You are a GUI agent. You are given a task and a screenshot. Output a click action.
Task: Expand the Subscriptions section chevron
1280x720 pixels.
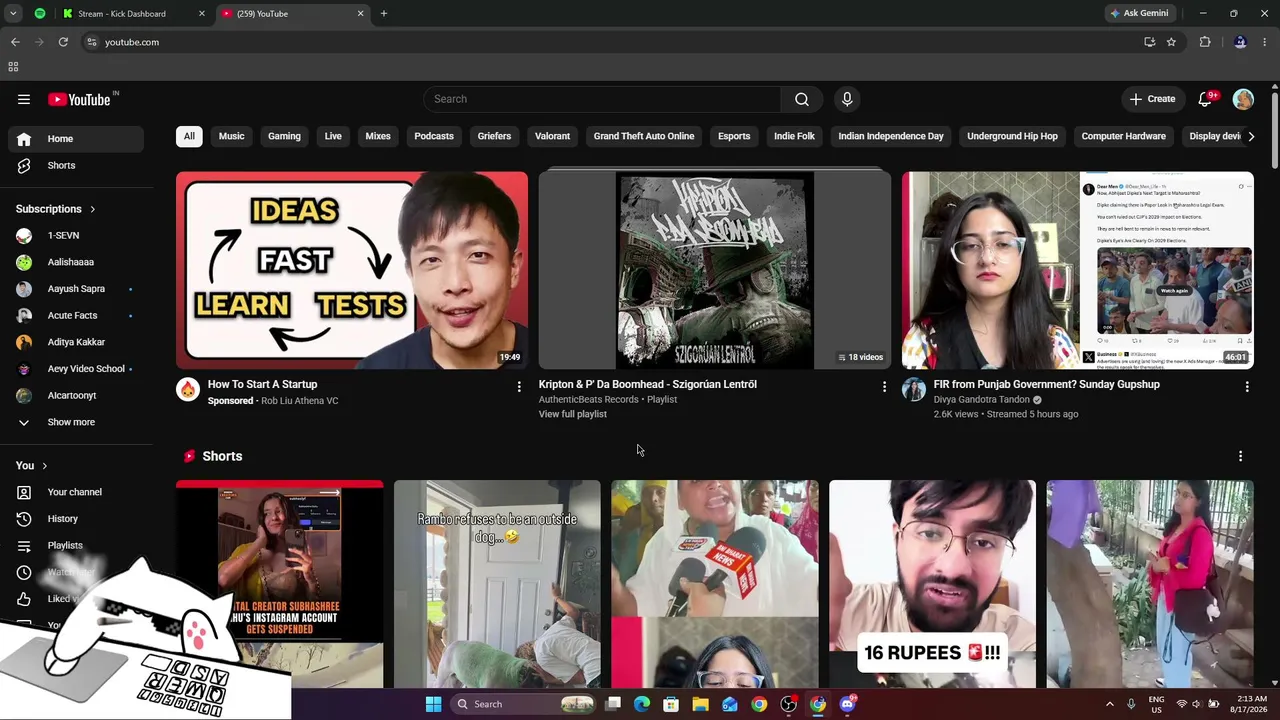pos(92,209)
